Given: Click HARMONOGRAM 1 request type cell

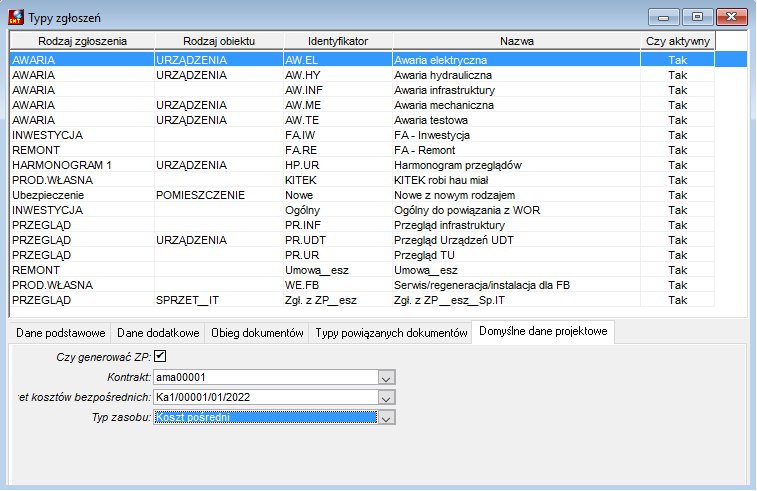Looking at the screenshot, I should pos(82,165).
